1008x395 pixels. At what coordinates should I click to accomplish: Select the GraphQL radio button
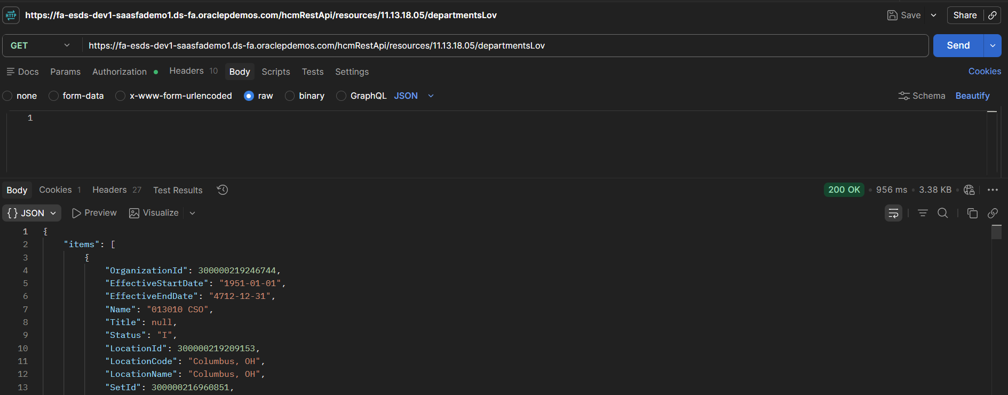tap(341, 96)
